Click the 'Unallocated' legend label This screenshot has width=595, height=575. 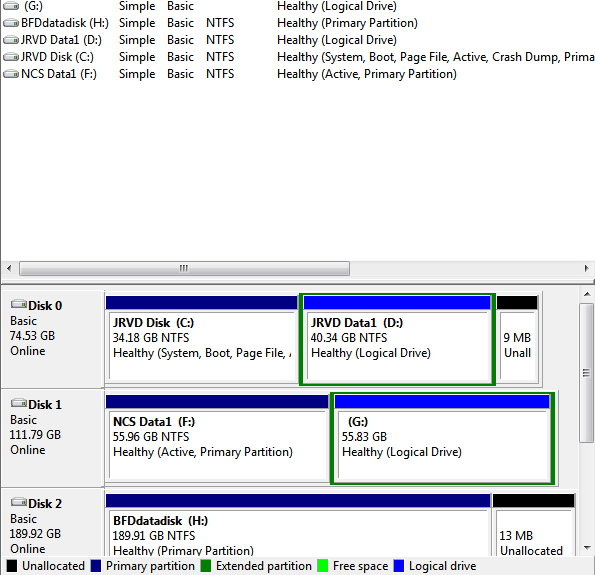pyautogui.click(x=54, y=566)
